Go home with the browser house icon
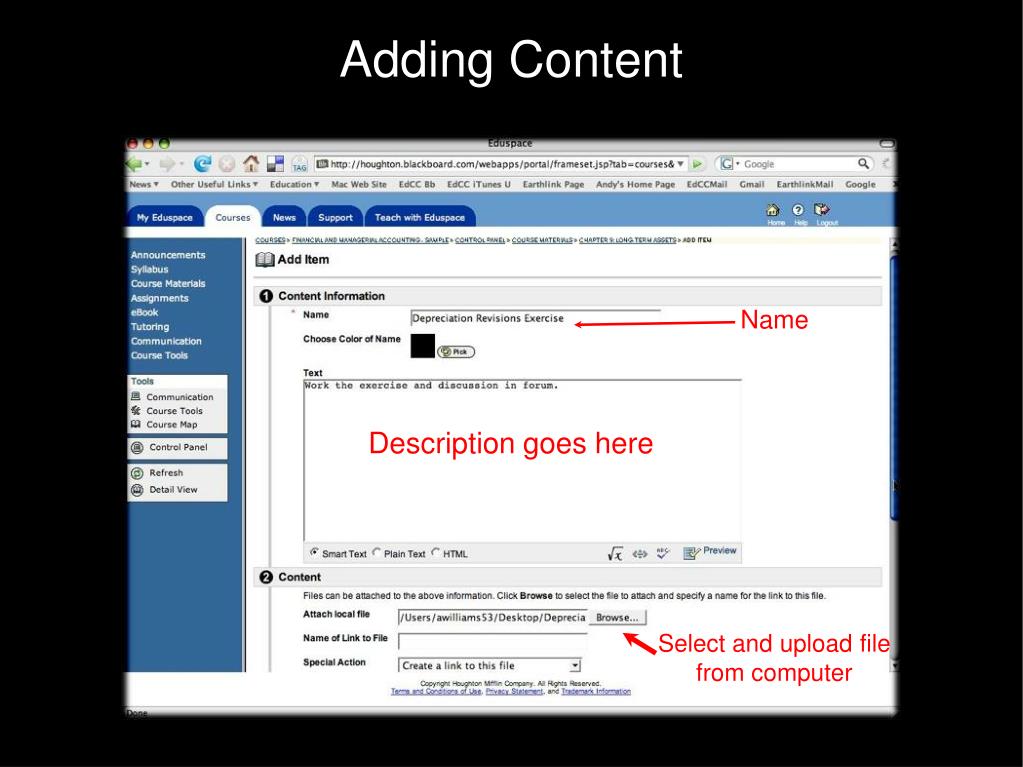Screen dimensions: 1023x767 [251, 163]
